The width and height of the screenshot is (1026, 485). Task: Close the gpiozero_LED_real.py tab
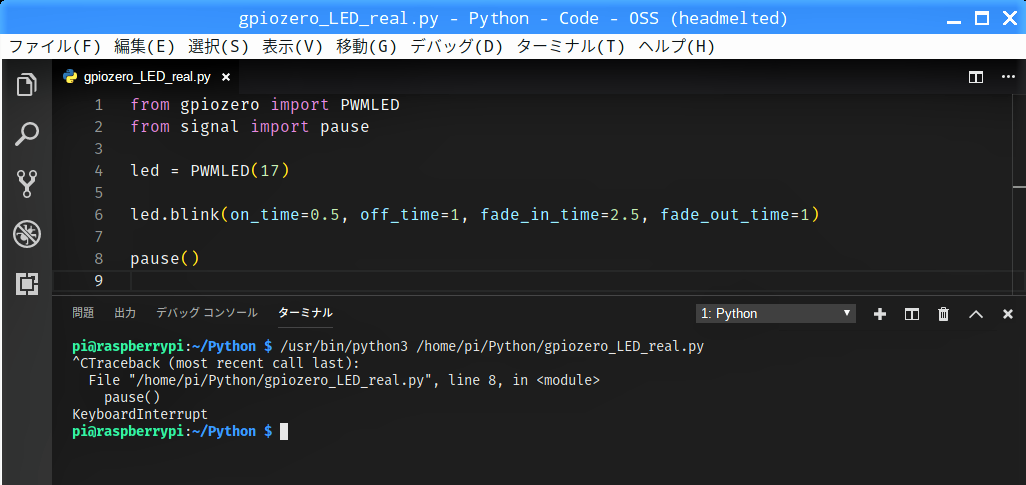coord(226,77)
